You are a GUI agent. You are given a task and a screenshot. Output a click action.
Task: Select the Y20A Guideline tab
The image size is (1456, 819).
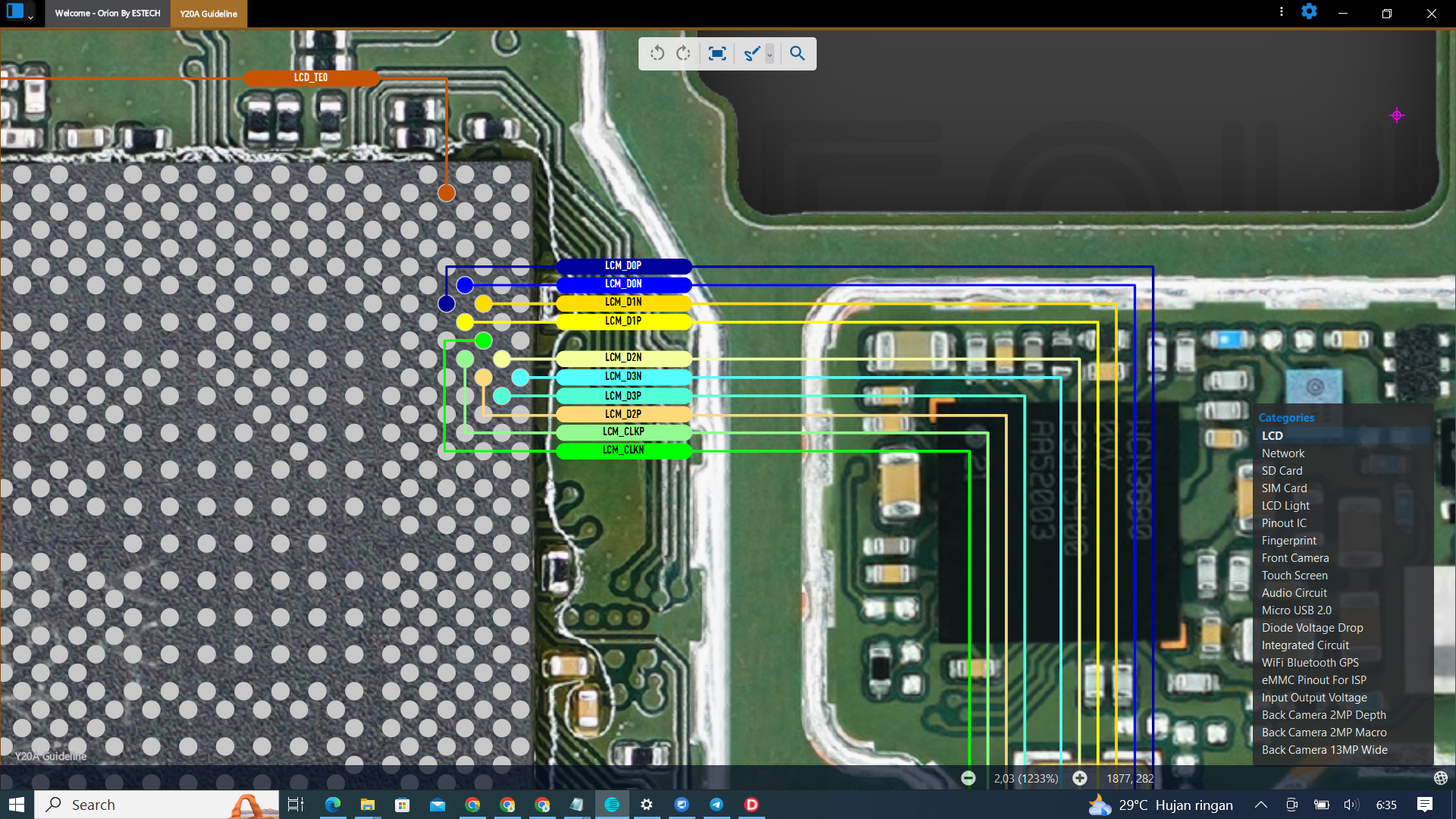(209, 14)
